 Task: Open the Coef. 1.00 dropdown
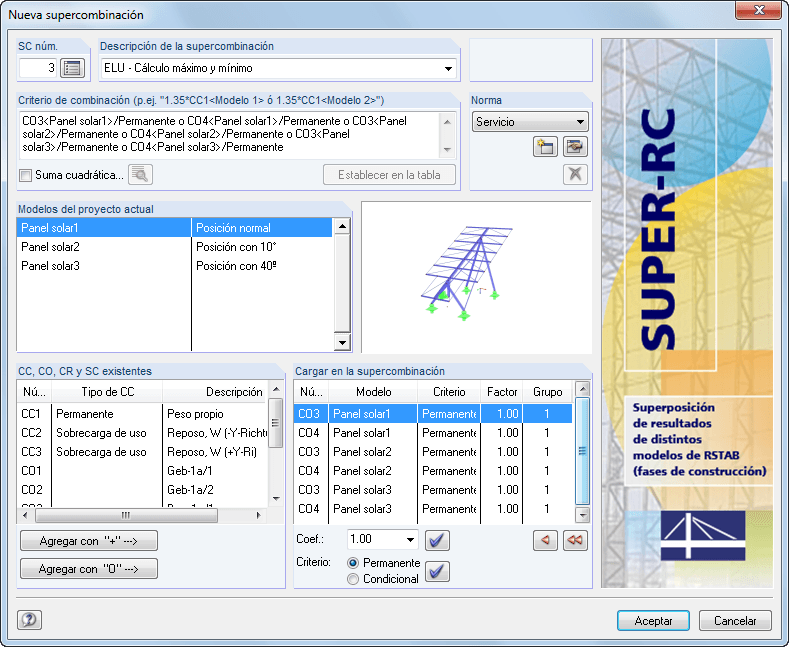point(410,540)
